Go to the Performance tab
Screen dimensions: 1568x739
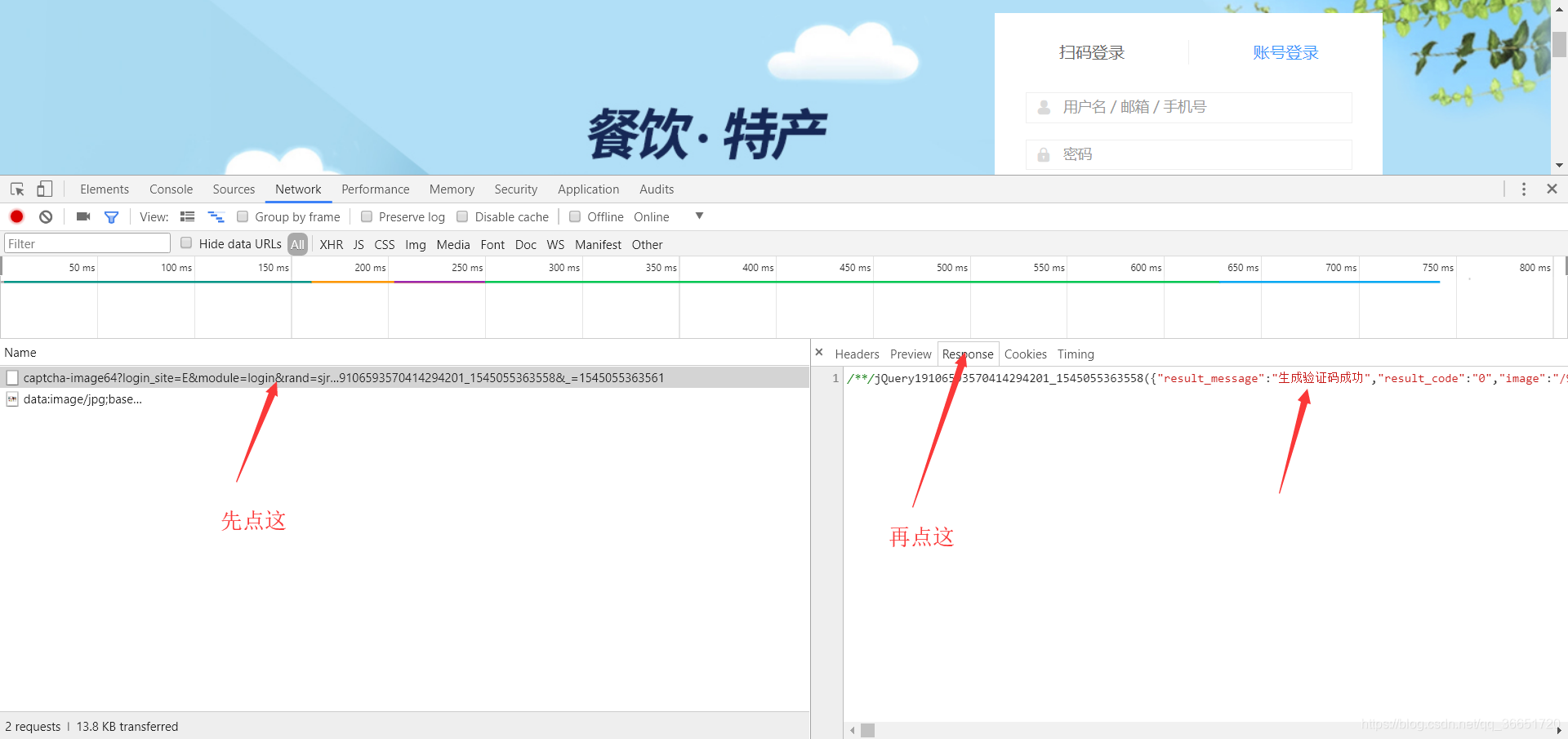pyautogui.click(x=376, y=189)
